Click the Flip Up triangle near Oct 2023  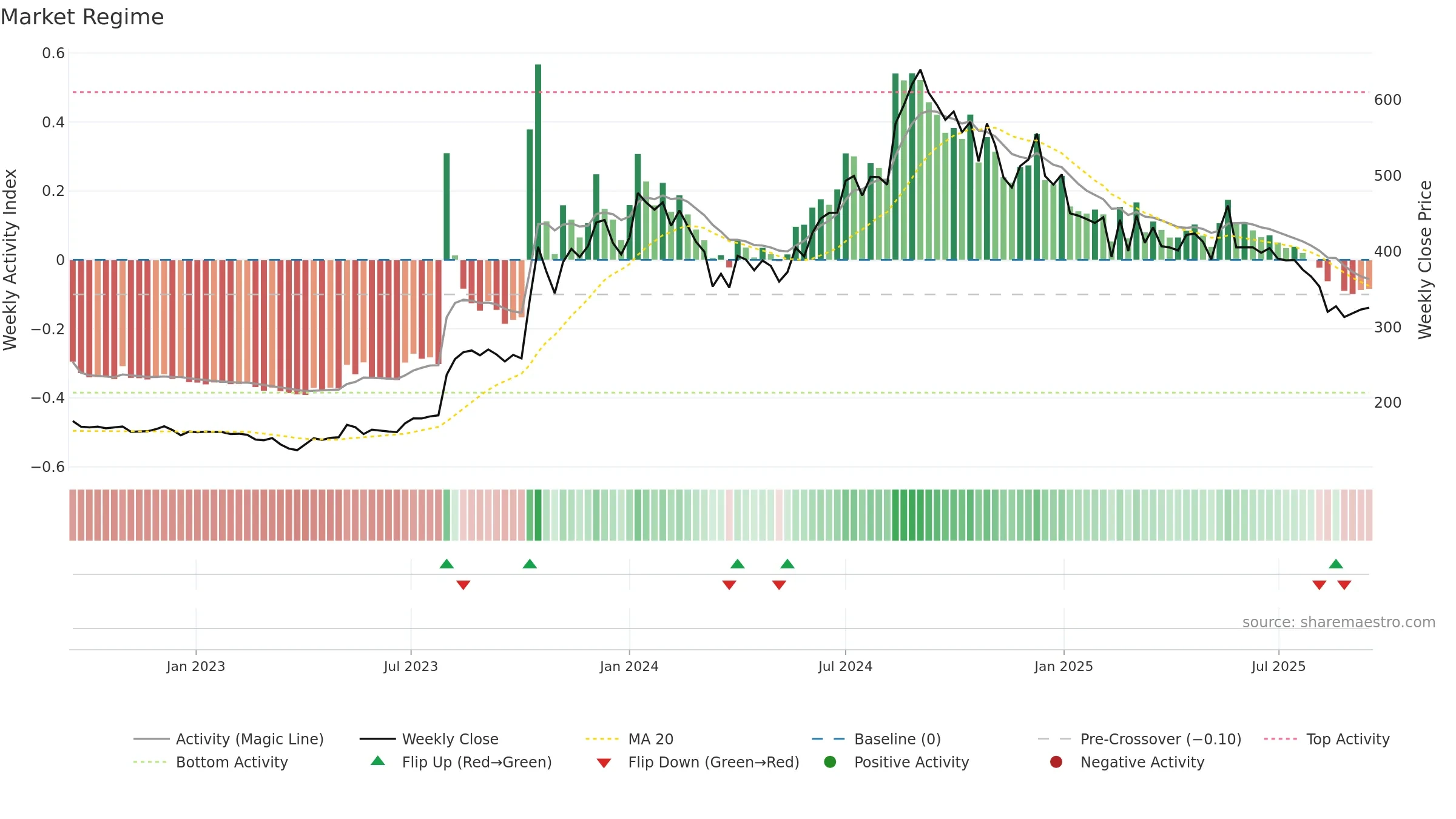(530, 564)
